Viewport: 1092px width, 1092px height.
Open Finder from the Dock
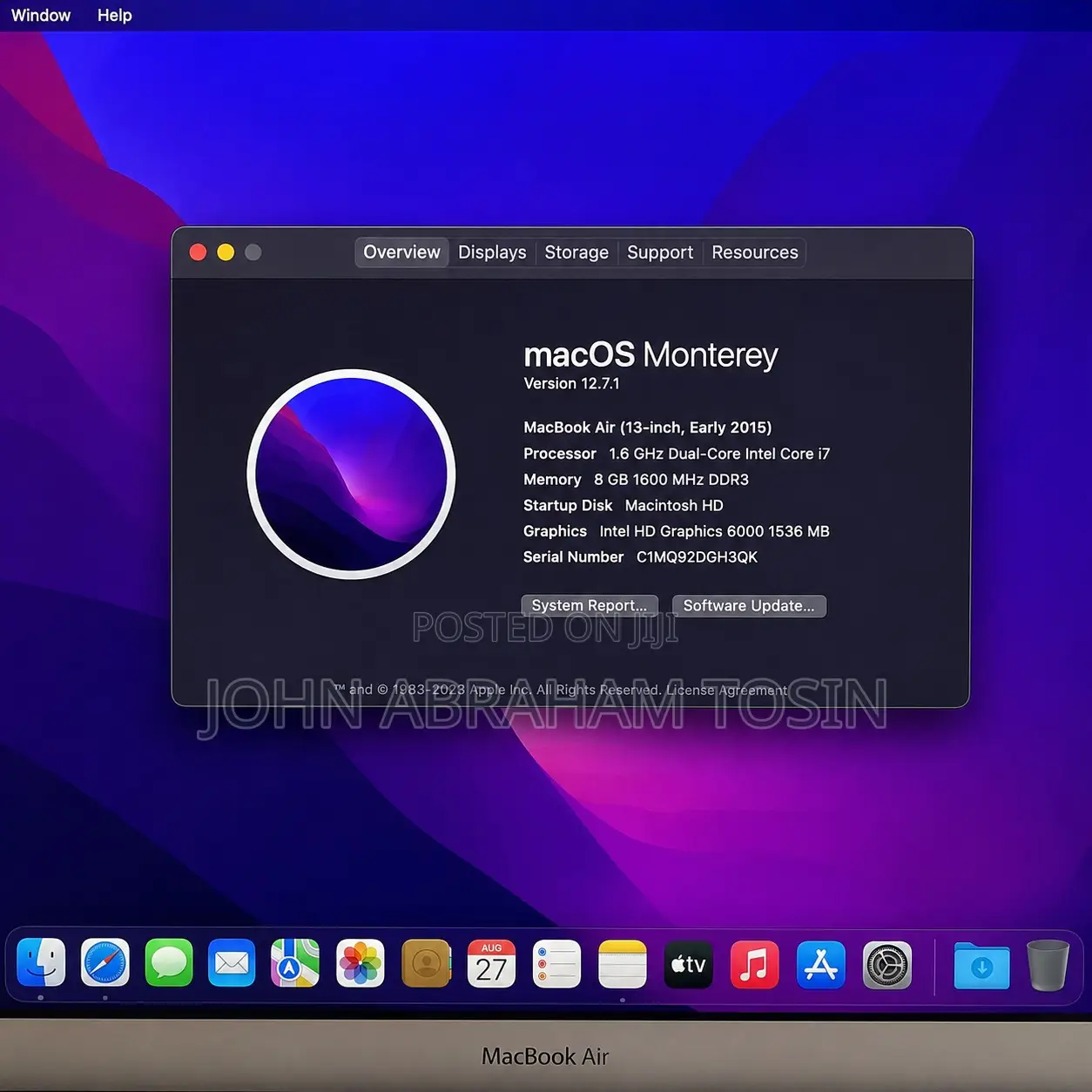tap(41, 963)
